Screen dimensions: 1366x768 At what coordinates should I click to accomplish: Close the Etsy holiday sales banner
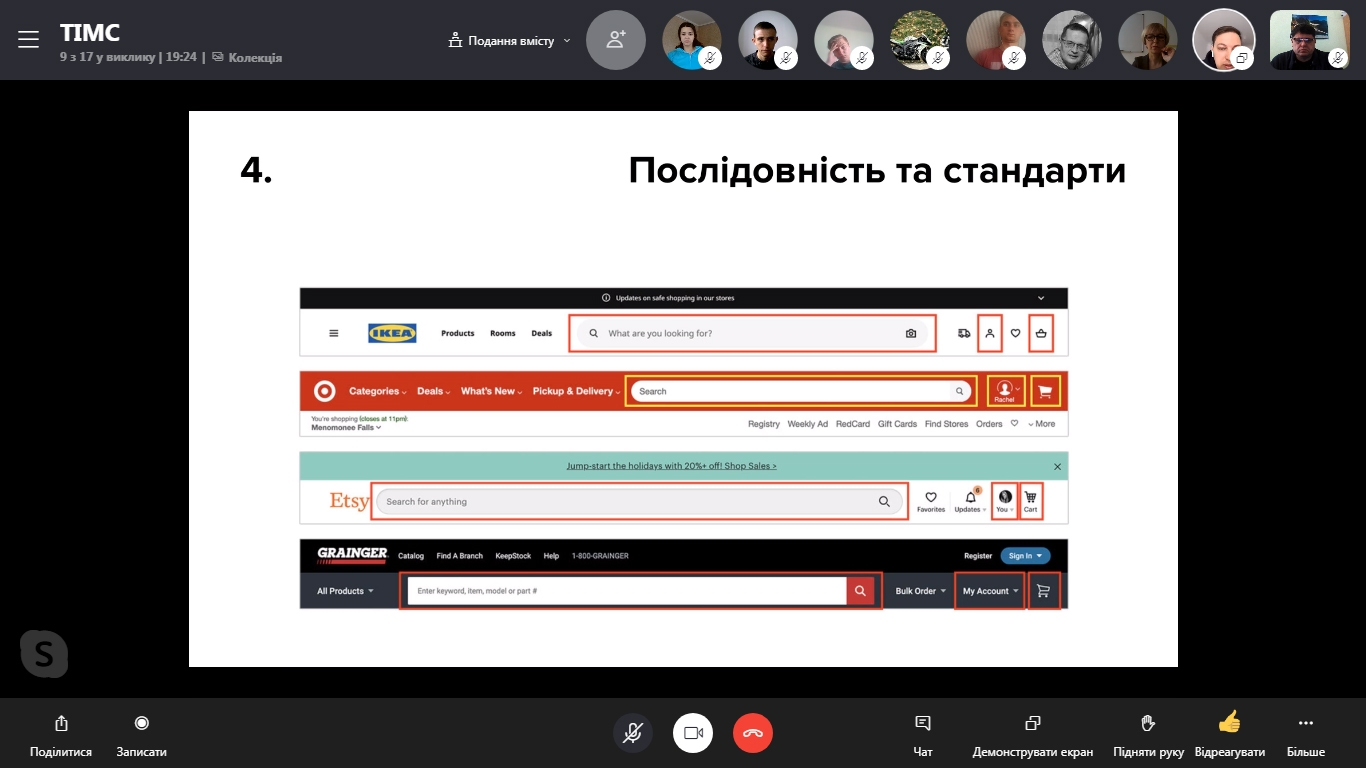click(1058, 466)
